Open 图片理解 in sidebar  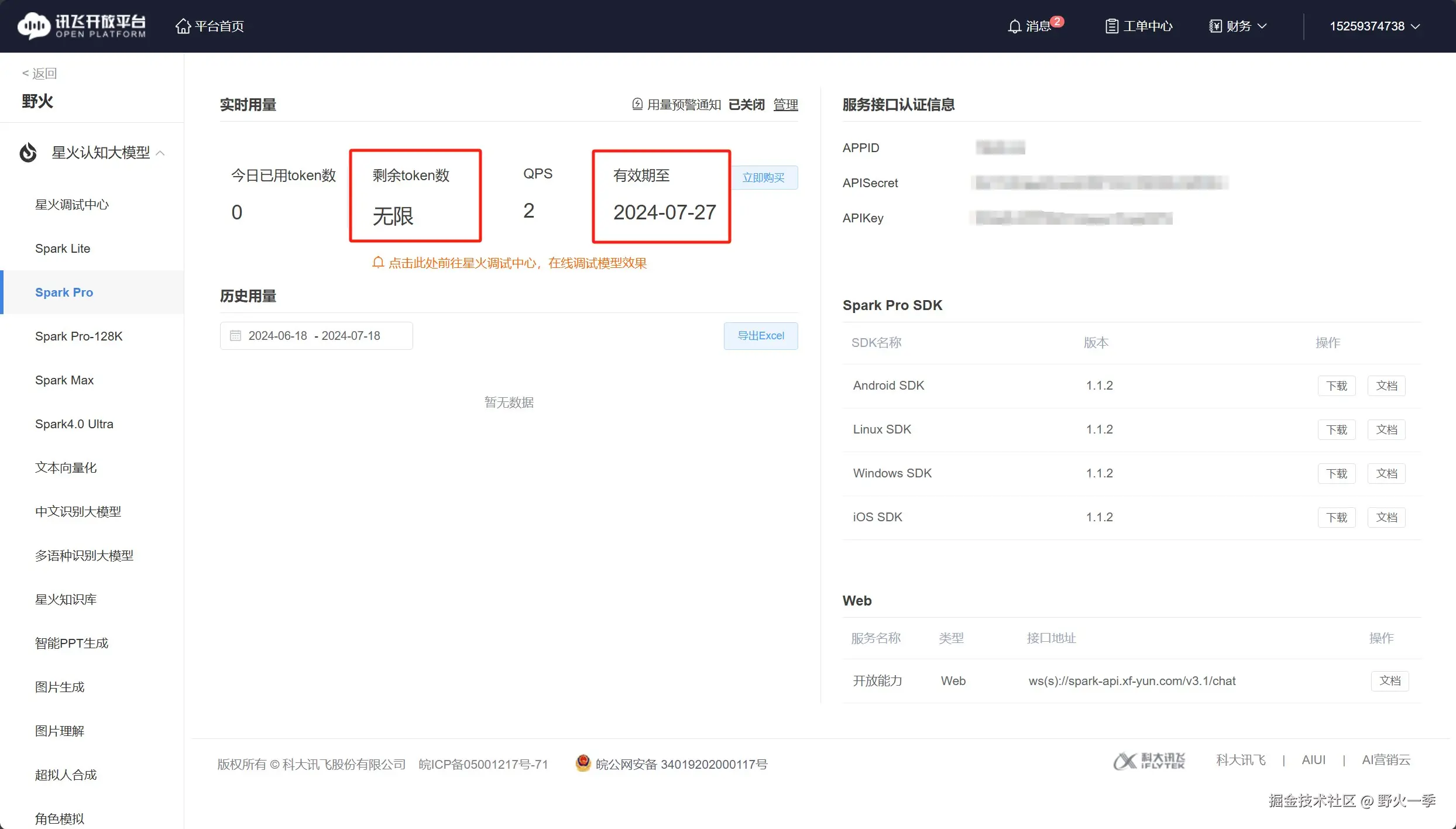click(60, 731)
